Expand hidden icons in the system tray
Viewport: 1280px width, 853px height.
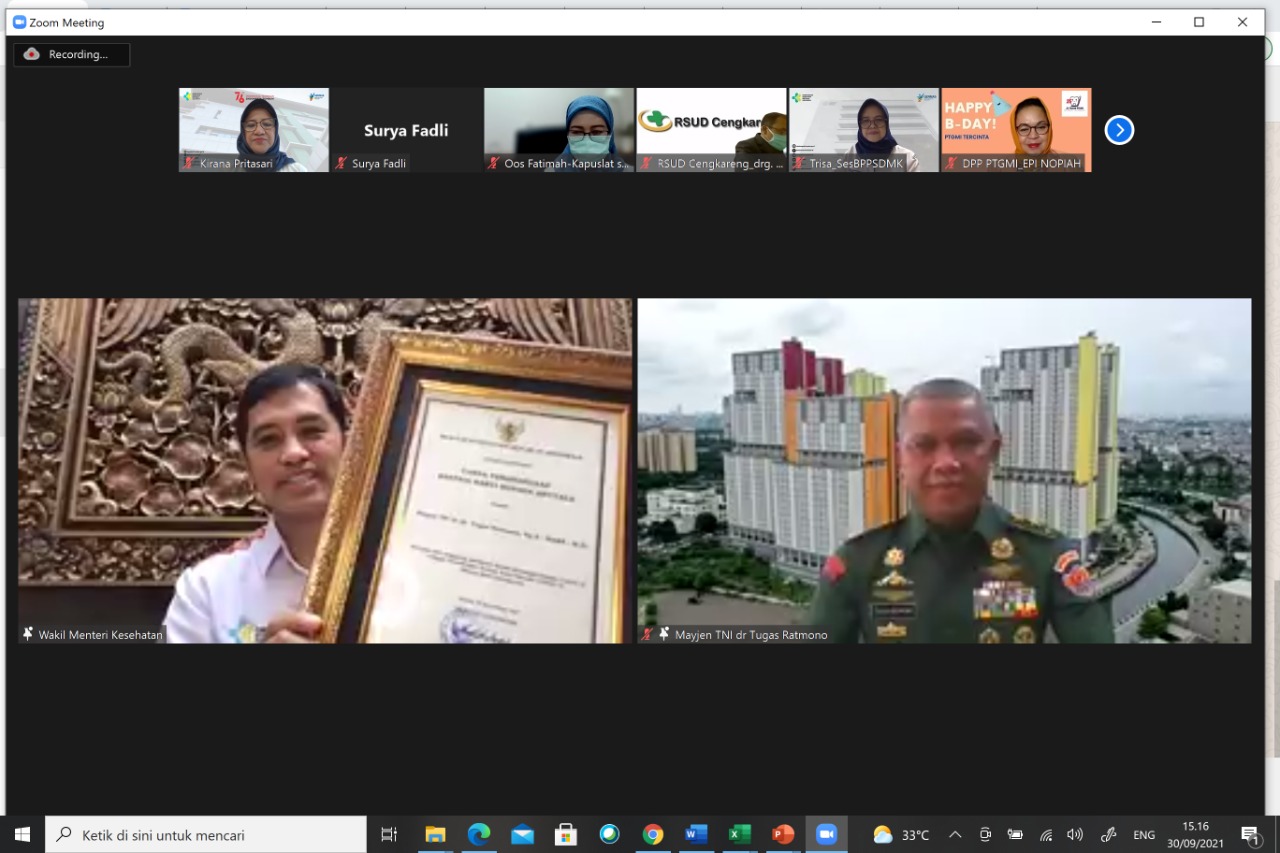[954, 834]
